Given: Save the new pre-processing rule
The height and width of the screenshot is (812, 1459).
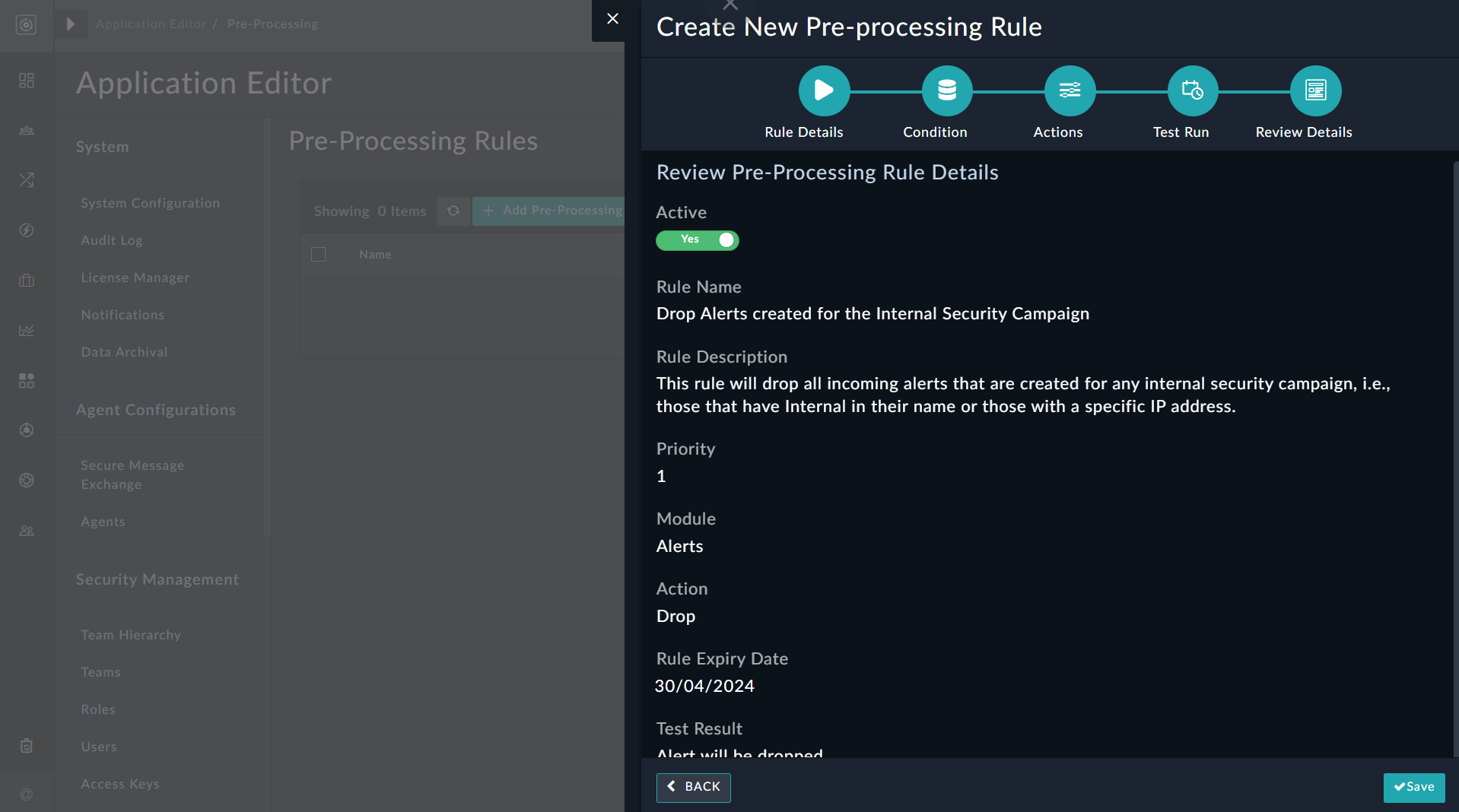Looking at the screenshot, I should pyautogui.click(x=1413, y=787).
